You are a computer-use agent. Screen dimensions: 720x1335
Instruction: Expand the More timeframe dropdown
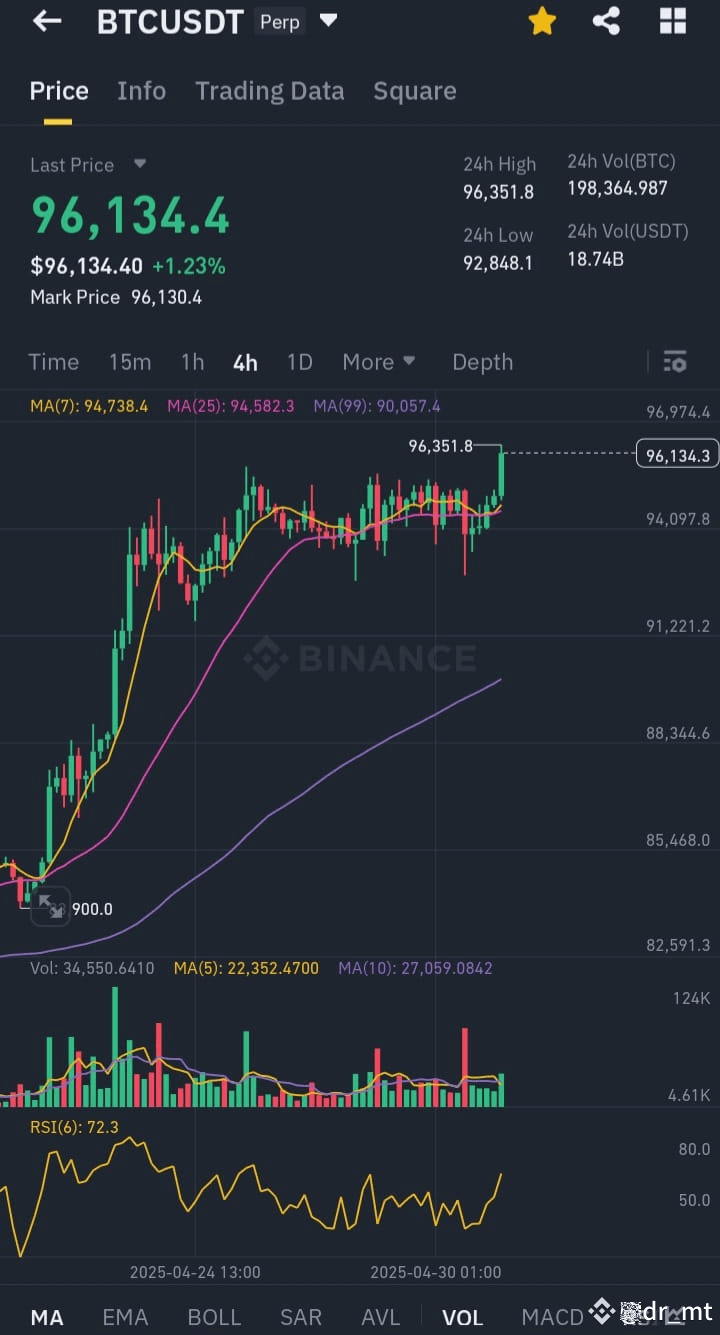379,361
